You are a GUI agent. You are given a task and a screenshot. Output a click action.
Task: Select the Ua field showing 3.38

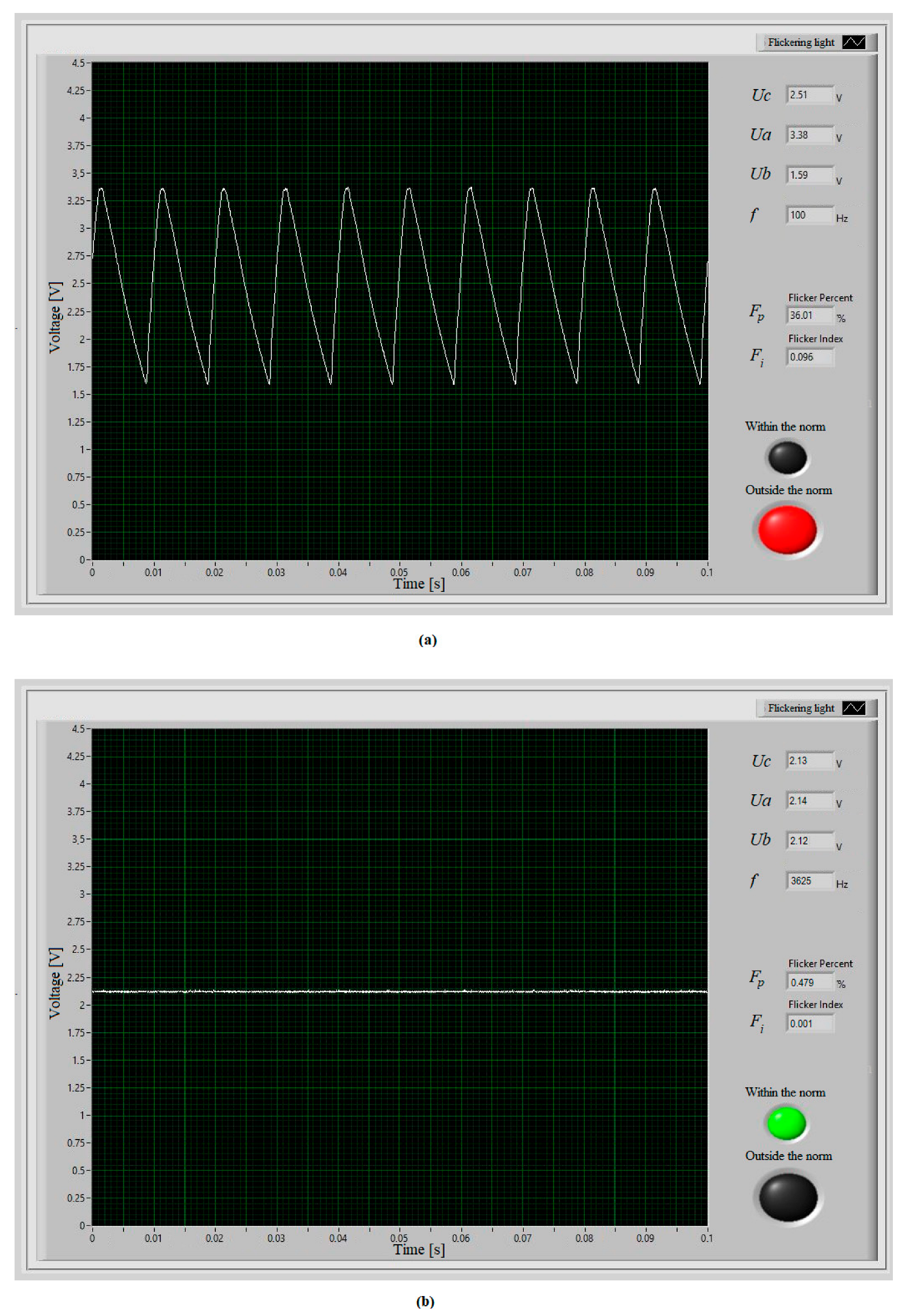click(x=810, y=135)
